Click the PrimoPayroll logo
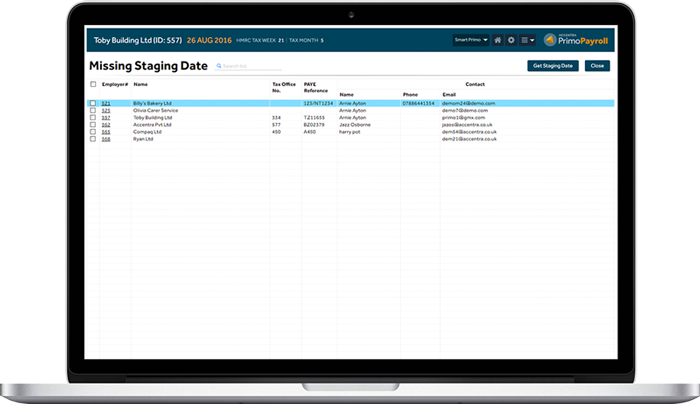 point(576,40)
